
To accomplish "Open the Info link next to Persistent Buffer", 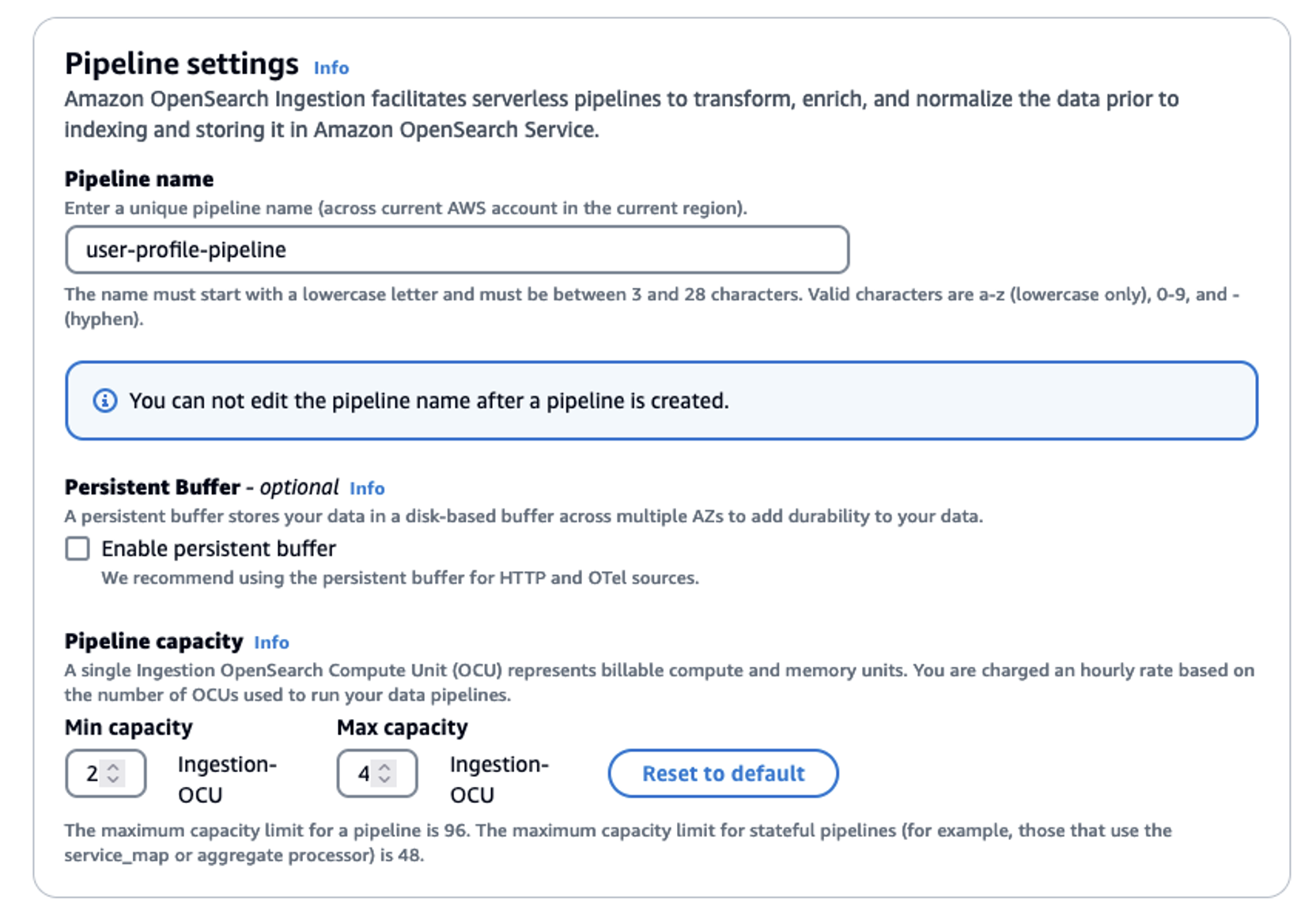I will [x=367, y=488].
